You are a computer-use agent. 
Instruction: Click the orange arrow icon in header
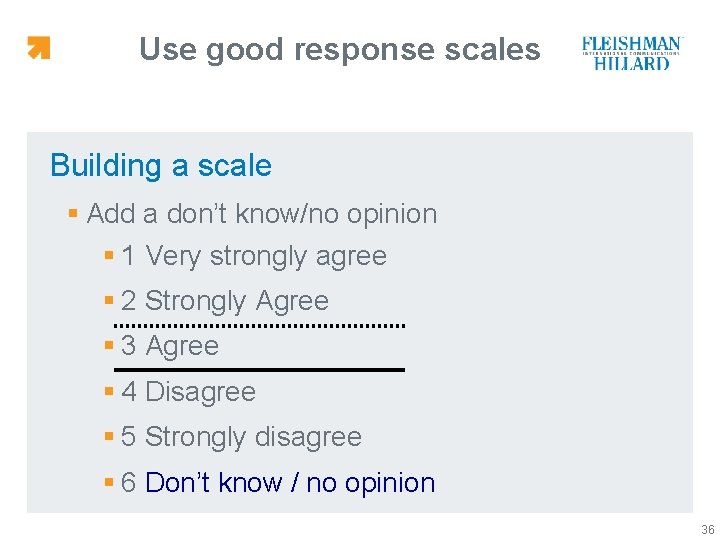[x=38, y=48]
